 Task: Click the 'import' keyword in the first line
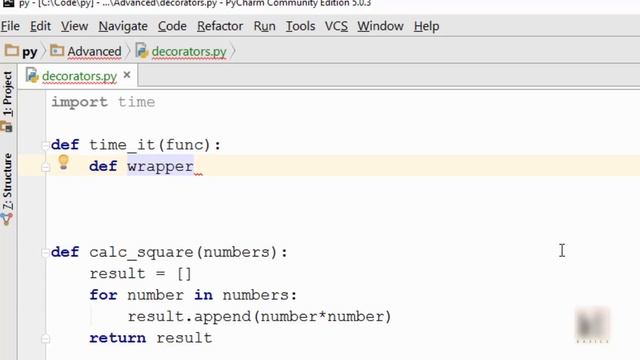tap(80, 102)
